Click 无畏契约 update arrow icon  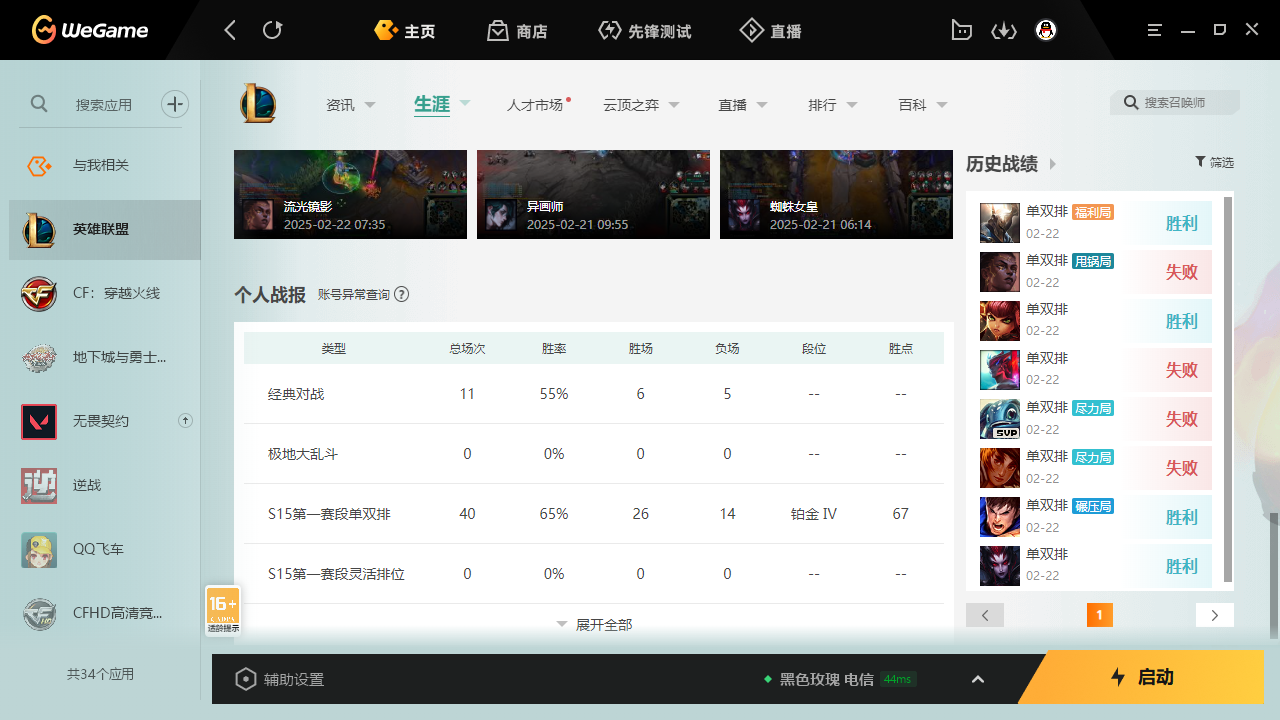point(185,420)
